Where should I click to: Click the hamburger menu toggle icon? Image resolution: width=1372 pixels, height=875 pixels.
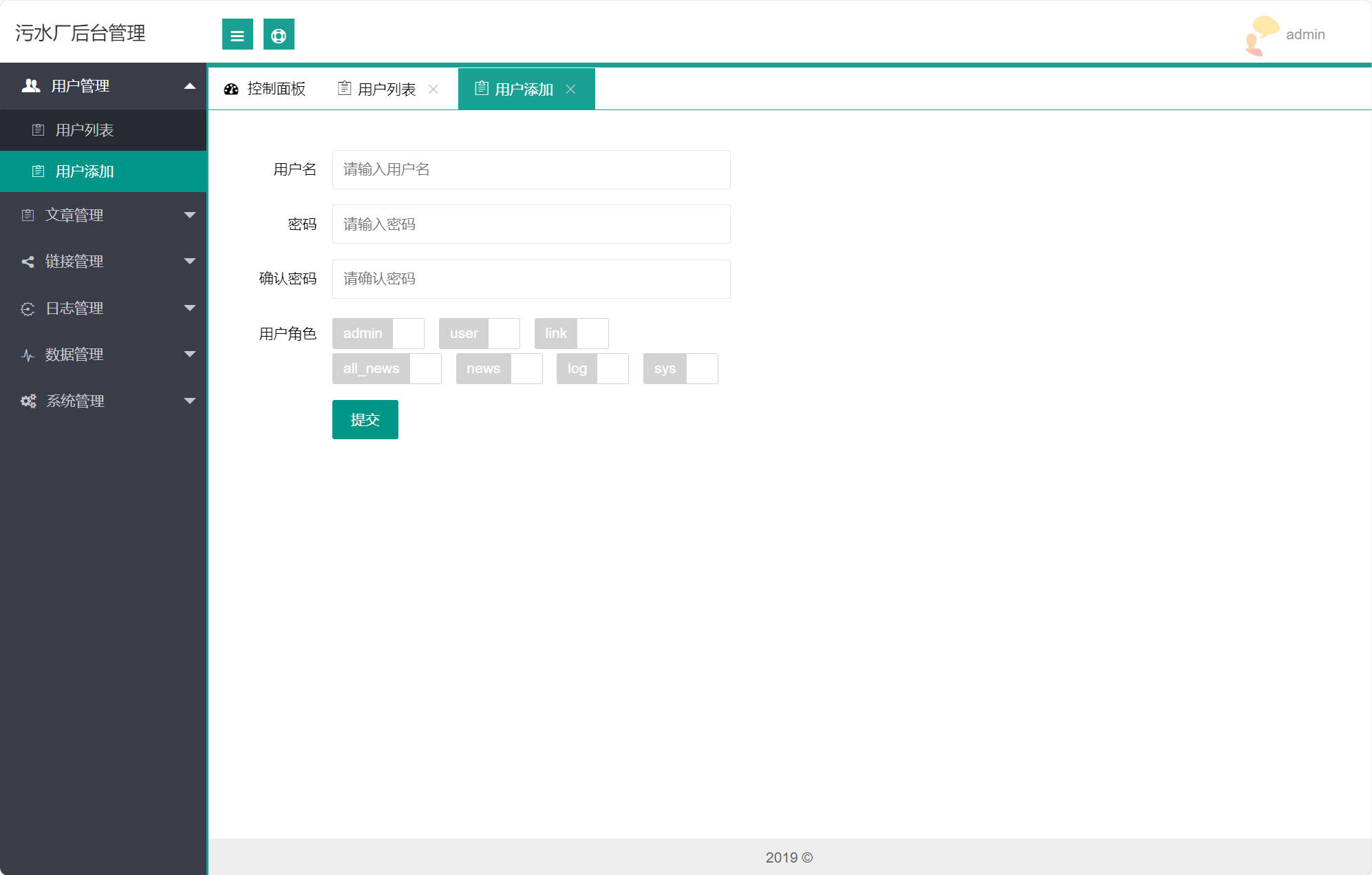click(x=237, y=35)
